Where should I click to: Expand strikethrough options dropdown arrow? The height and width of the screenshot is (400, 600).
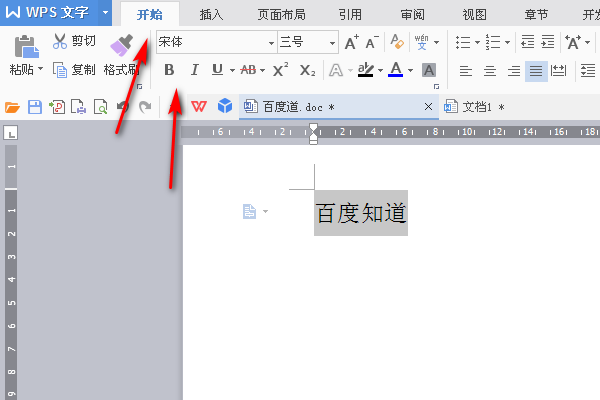point(262,70)
